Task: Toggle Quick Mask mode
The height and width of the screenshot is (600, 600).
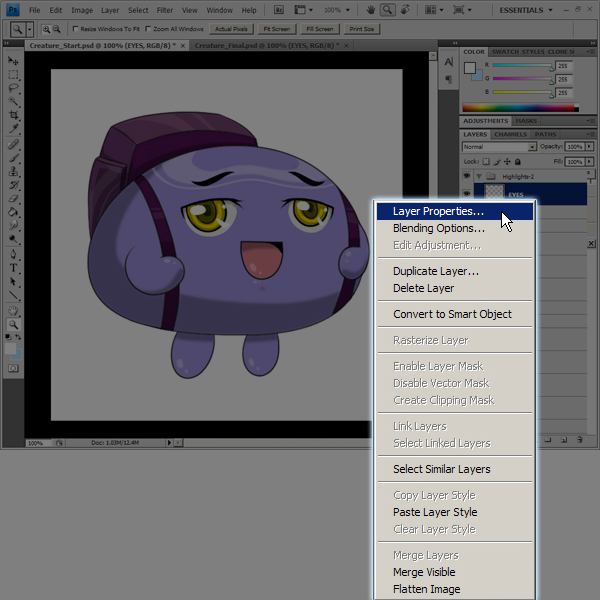Action: [13, 368]
